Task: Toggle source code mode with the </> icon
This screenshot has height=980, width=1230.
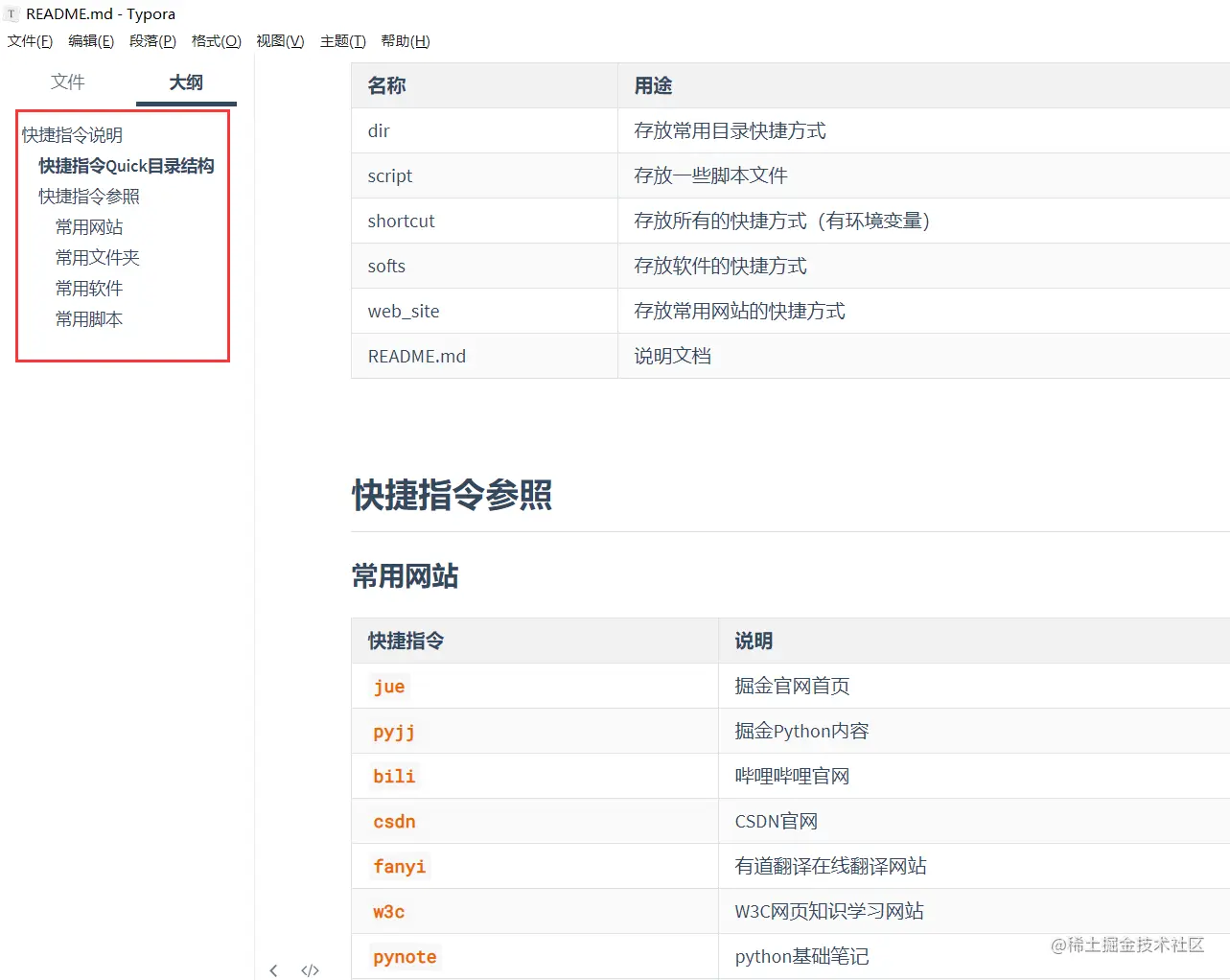Action: [310, 969]
